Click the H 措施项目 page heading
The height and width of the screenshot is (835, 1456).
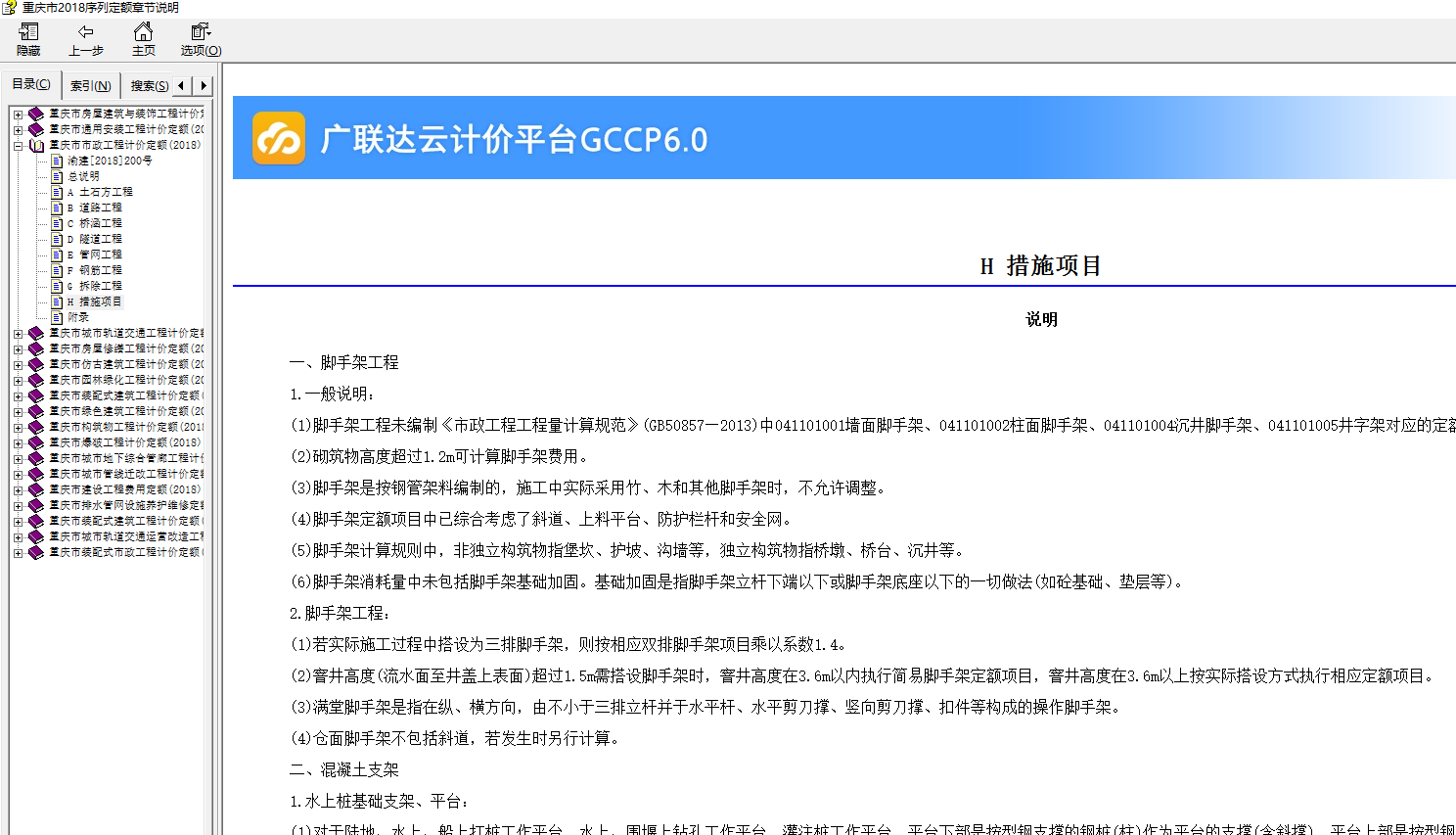pos(1041,265)
